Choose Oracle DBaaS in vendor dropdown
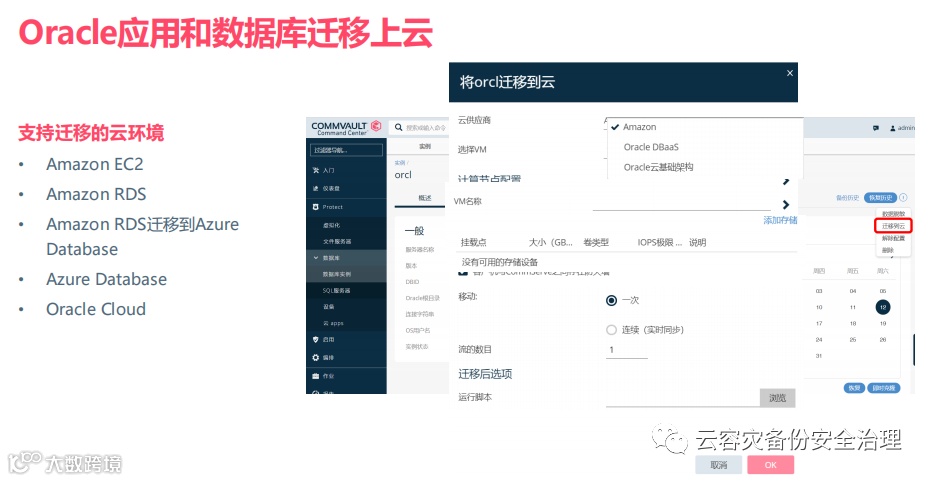Viewport: 932px width, 481px height. tap(651, 147)
